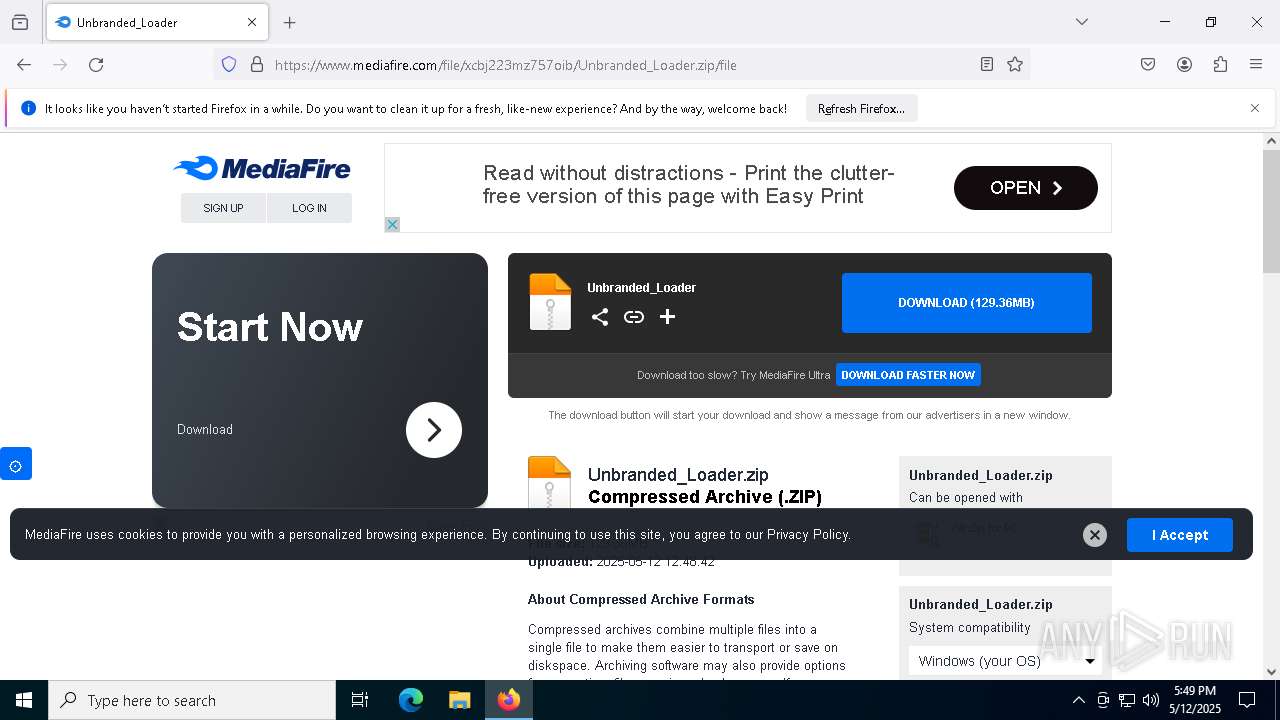Screen dimensions: 1280x720
Task: Open Firefox recent browsing tab list icon
Action: [x=20, y=22]
